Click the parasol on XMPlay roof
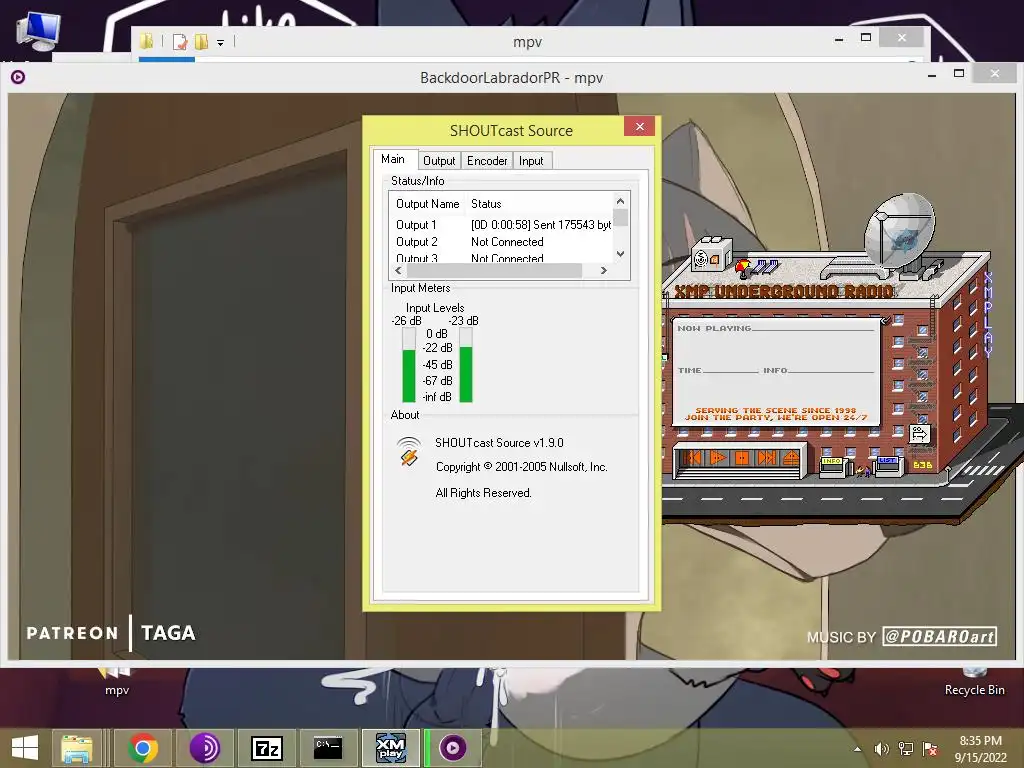 point(743,268)
